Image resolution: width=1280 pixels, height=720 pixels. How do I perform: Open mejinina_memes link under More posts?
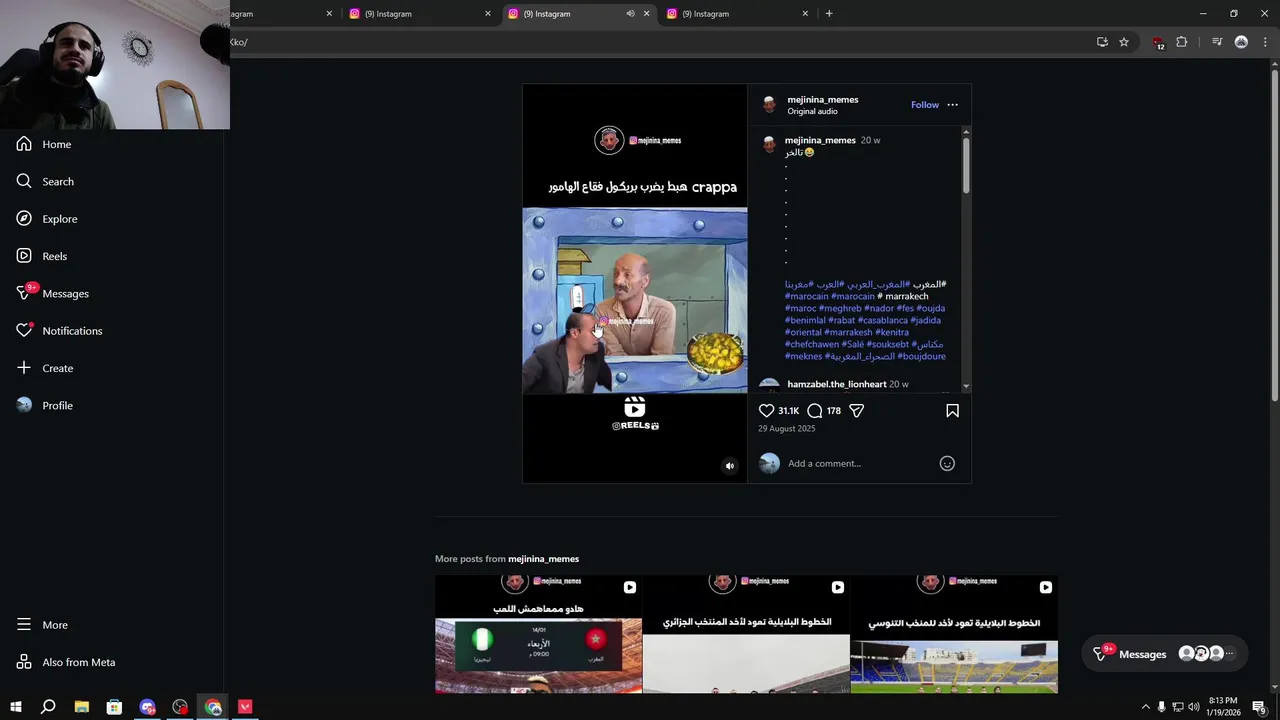click(543, 559)
